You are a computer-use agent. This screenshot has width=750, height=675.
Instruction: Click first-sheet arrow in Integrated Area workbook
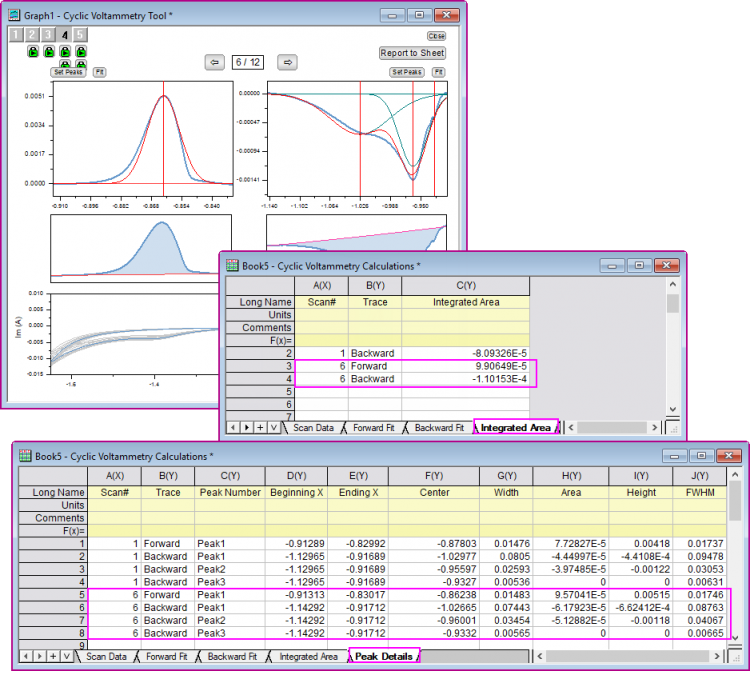[233, 428]
